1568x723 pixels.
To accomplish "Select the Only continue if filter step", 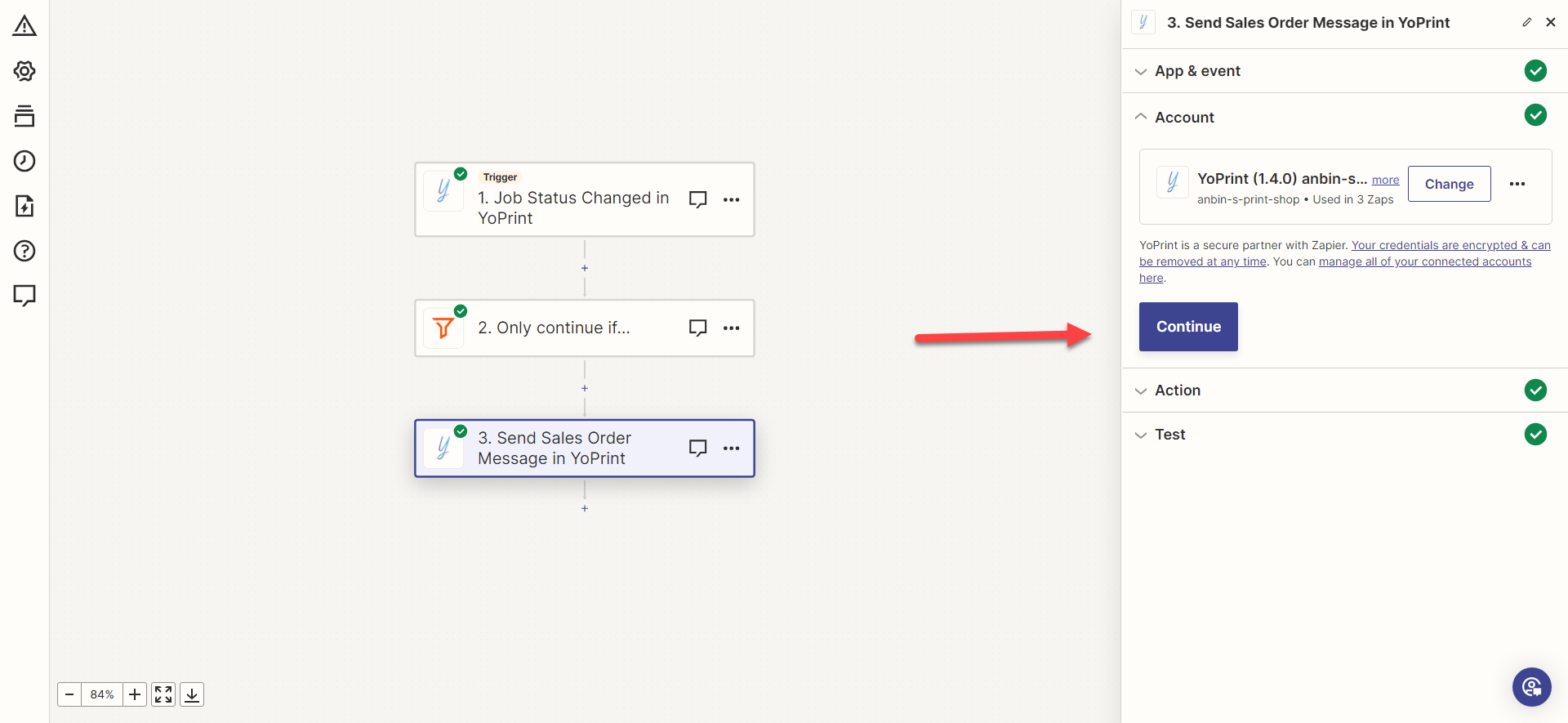I will pos(585,328).
